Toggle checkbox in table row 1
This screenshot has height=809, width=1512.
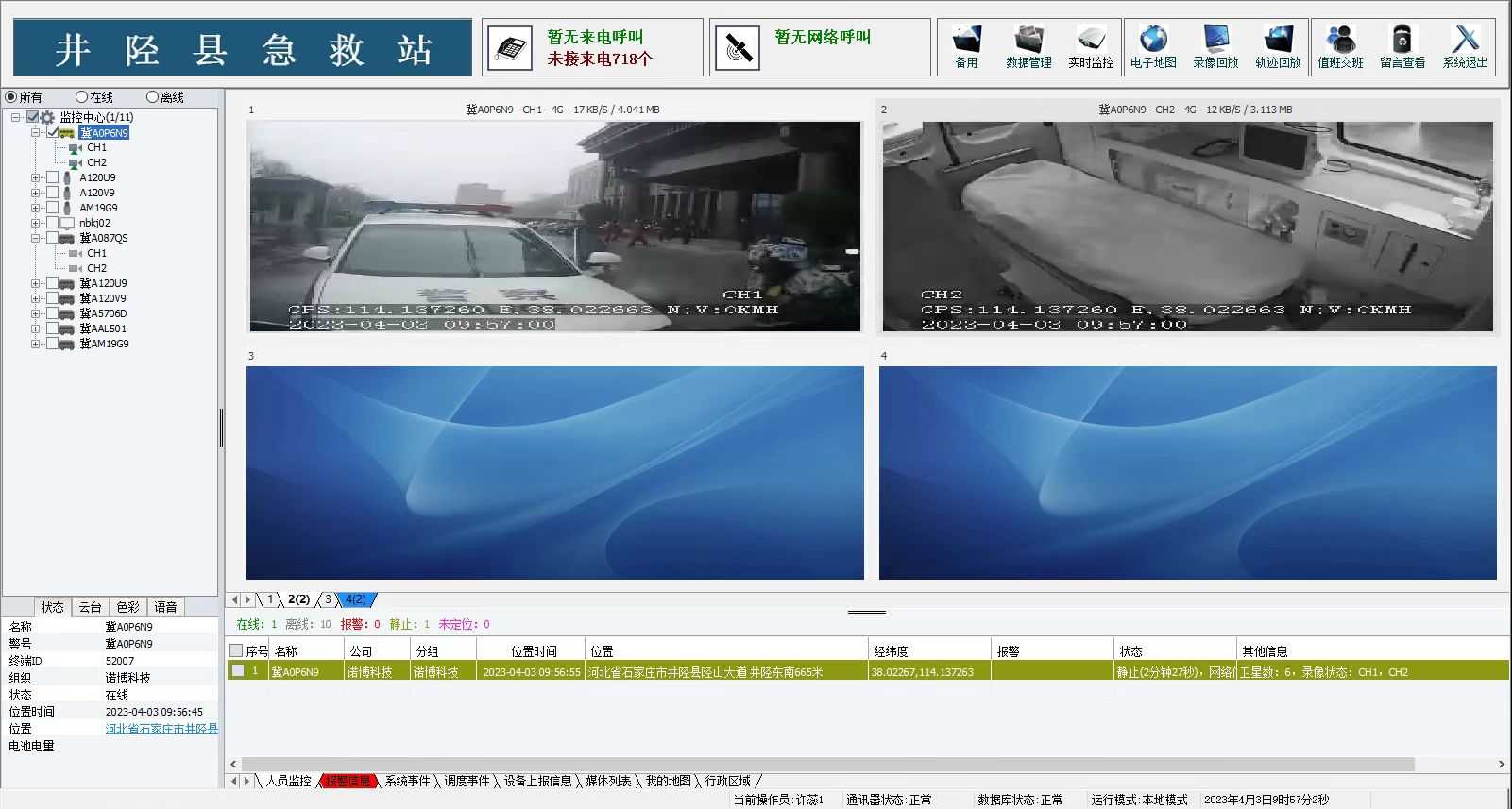238,671
